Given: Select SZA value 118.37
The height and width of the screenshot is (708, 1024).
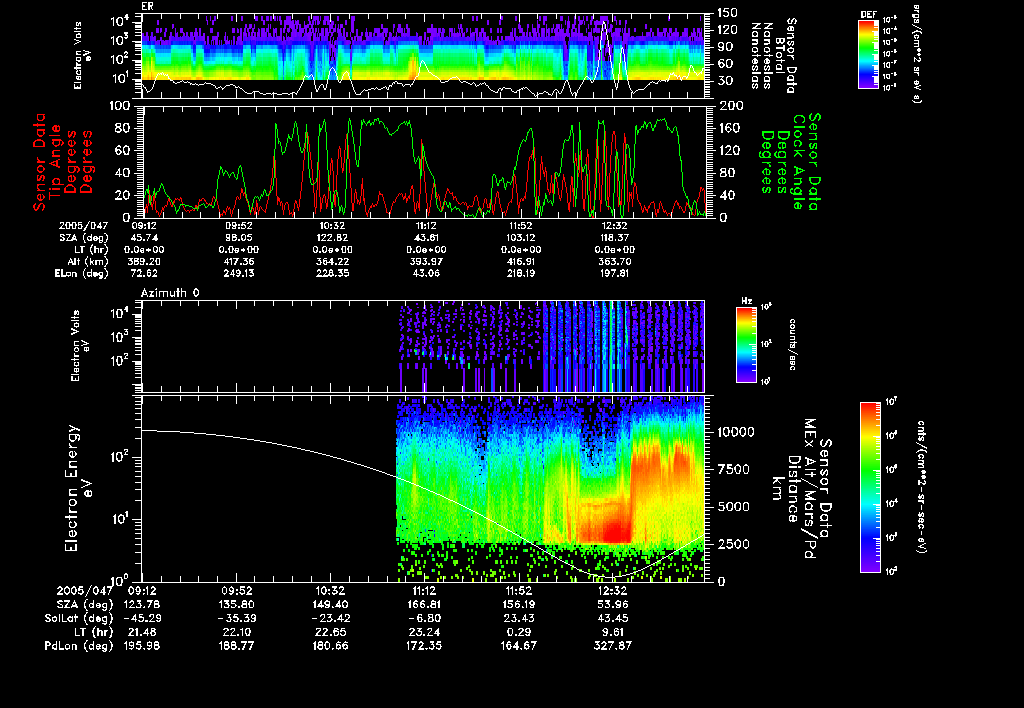Looking at the screenshot, I should point(615,238).
